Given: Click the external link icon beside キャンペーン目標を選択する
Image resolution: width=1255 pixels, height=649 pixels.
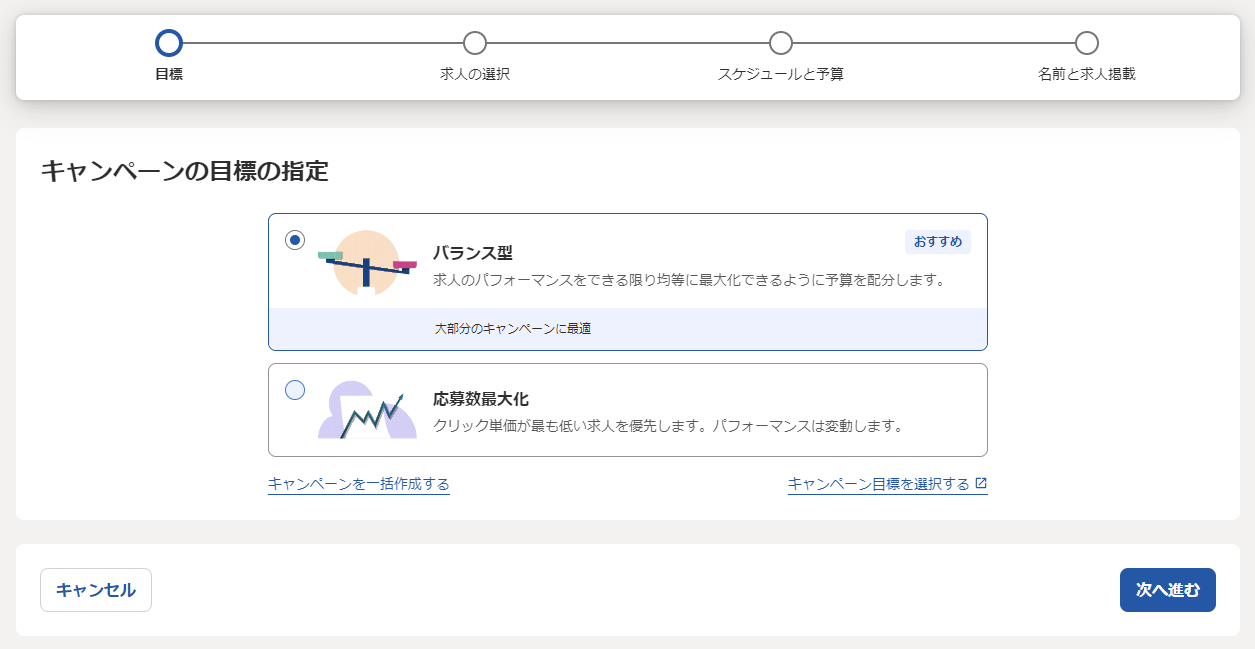Looking at the screenshot, I should pyautogui.click(x=981, y=483).
